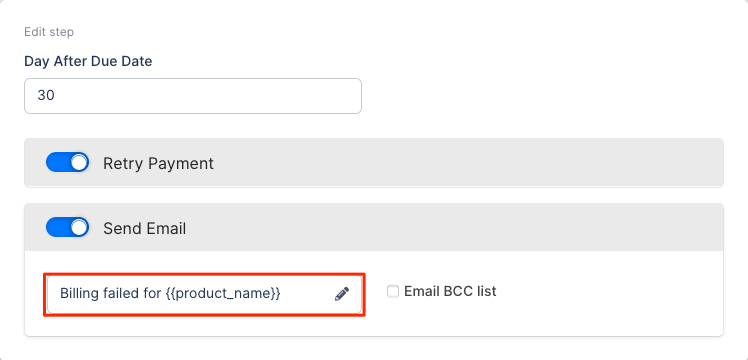The image size is (748, 360).
Task: Focus the Day After Due Date field
Action: point(193,96)
